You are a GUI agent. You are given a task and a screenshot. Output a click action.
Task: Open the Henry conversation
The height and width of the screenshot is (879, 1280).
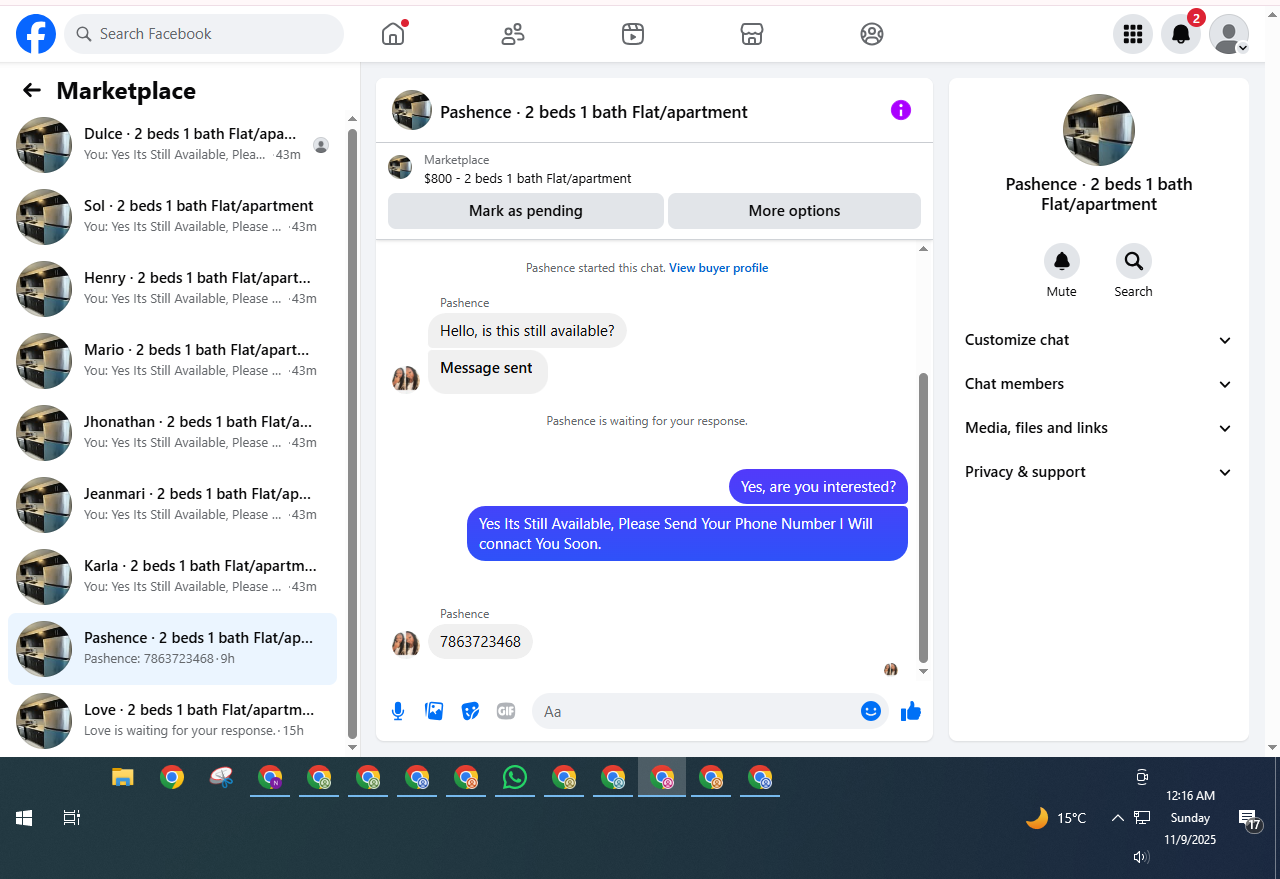point(172,289)
